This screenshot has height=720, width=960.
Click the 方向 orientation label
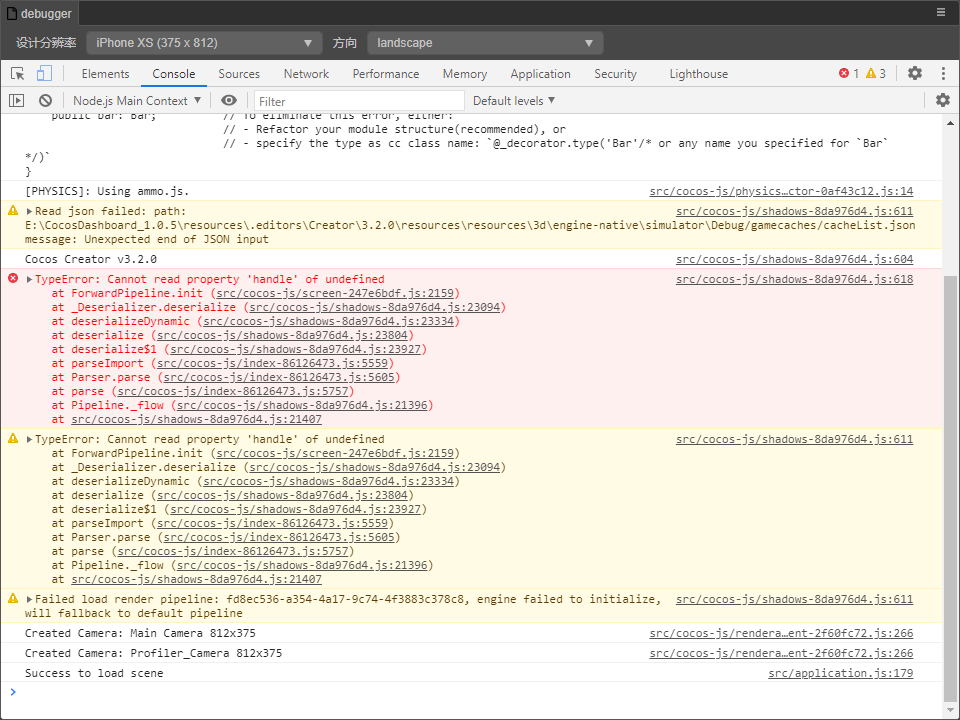(345, 43)
